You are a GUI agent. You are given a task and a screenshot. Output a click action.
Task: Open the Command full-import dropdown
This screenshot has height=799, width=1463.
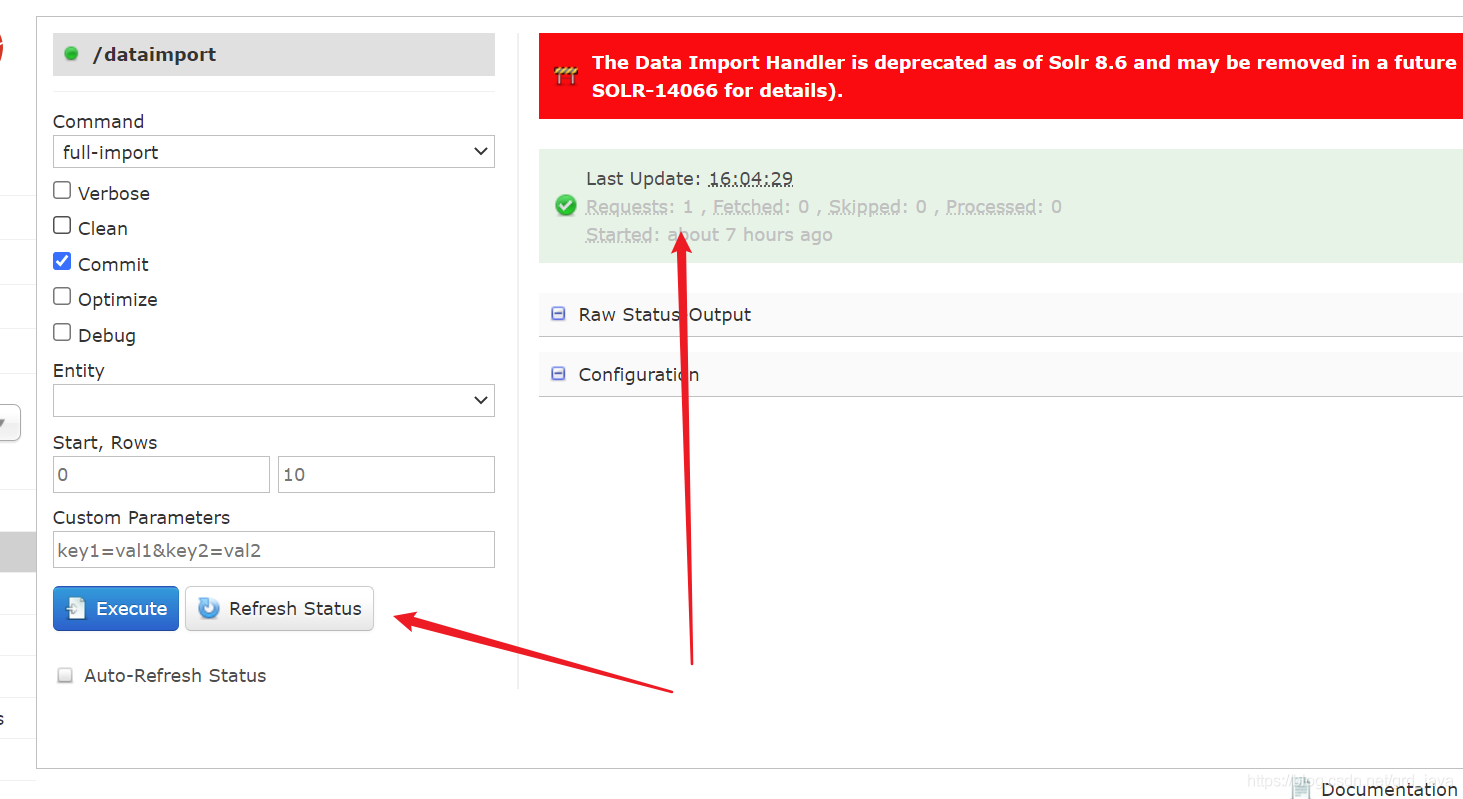point(274,152)
